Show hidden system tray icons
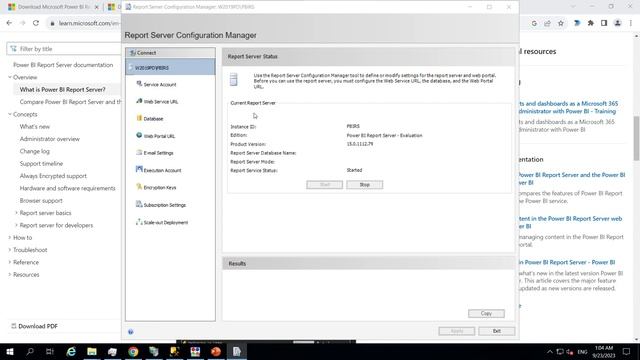This screenshot has height=360, width=640. [x=550, y=351]
